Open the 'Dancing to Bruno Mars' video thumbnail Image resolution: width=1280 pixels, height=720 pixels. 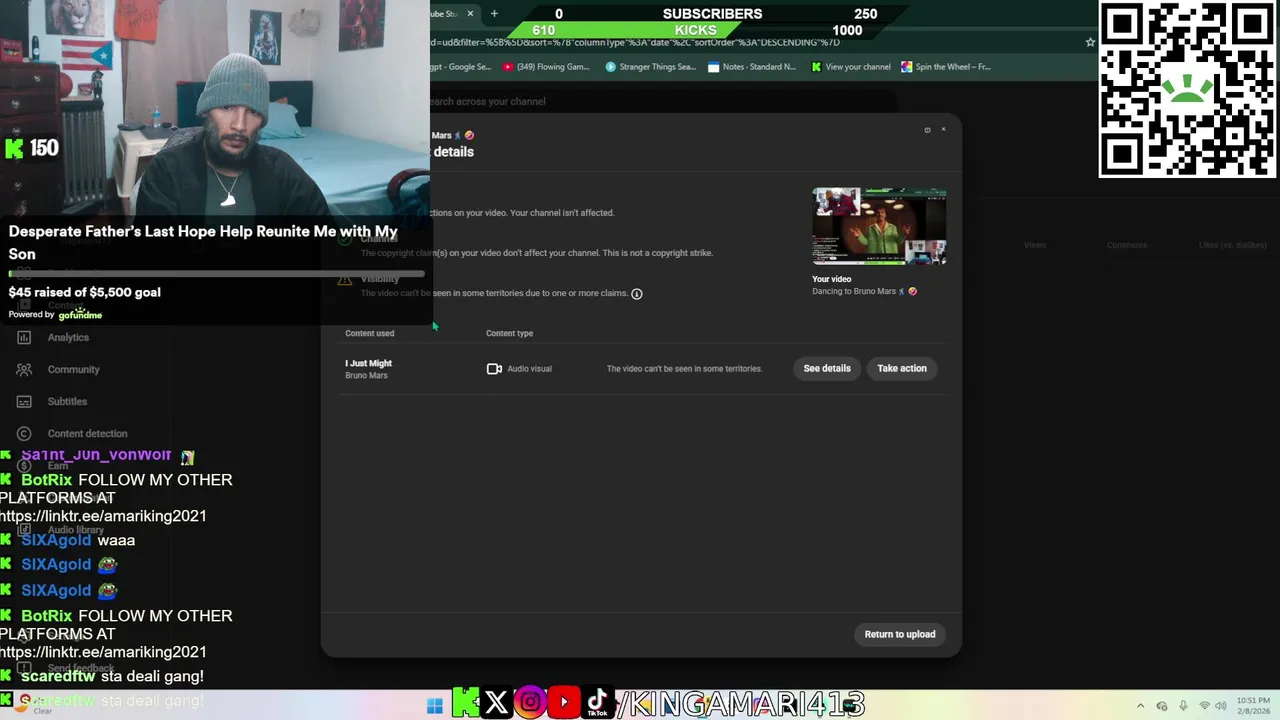(x=879, y=227)
